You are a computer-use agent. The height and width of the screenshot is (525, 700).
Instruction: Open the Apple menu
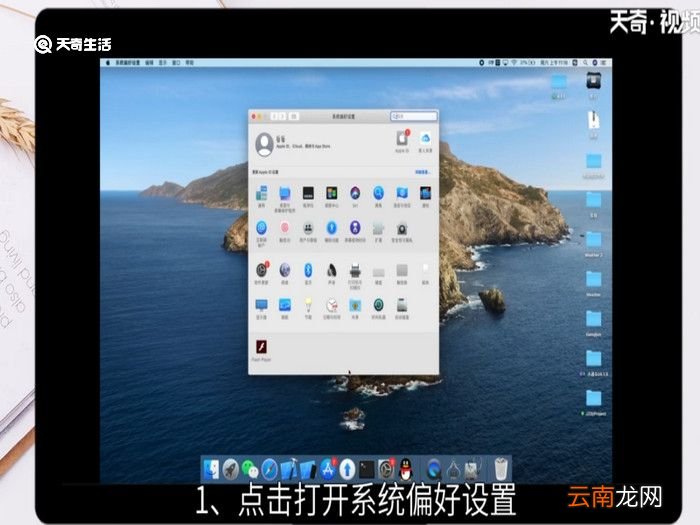tap(107, 63)
